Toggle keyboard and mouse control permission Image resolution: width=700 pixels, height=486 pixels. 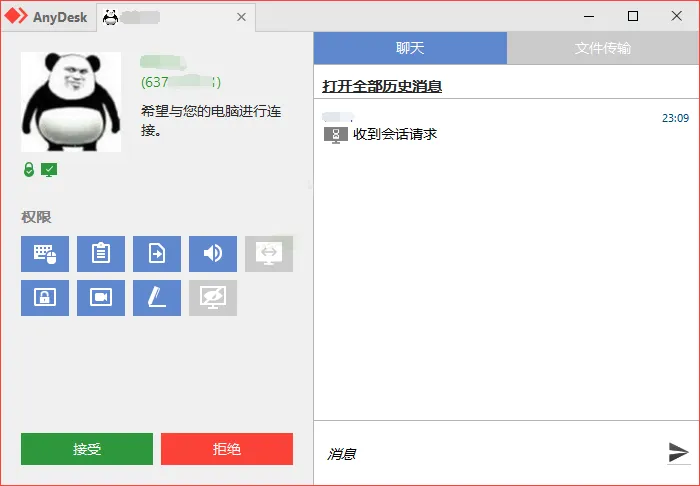[x=45, y=254]
